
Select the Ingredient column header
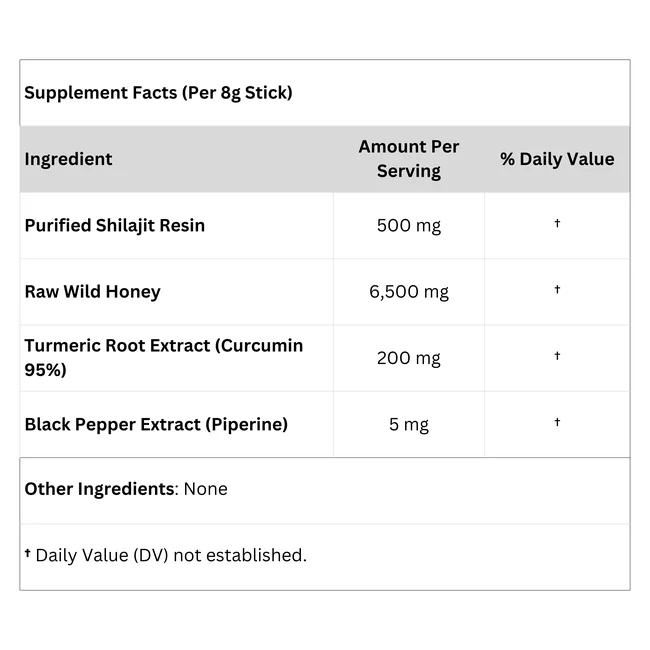[x=68, y=159]
